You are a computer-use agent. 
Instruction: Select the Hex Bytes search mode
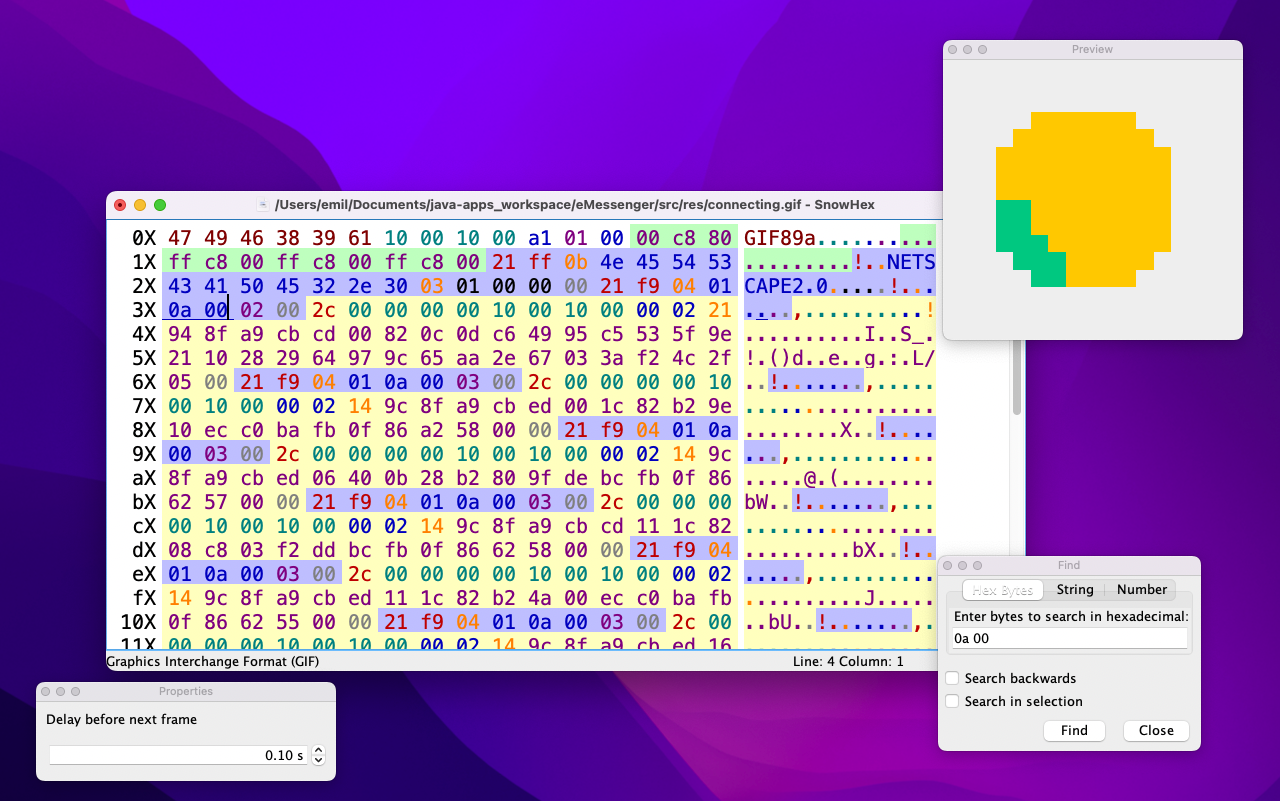point(1002,589)
